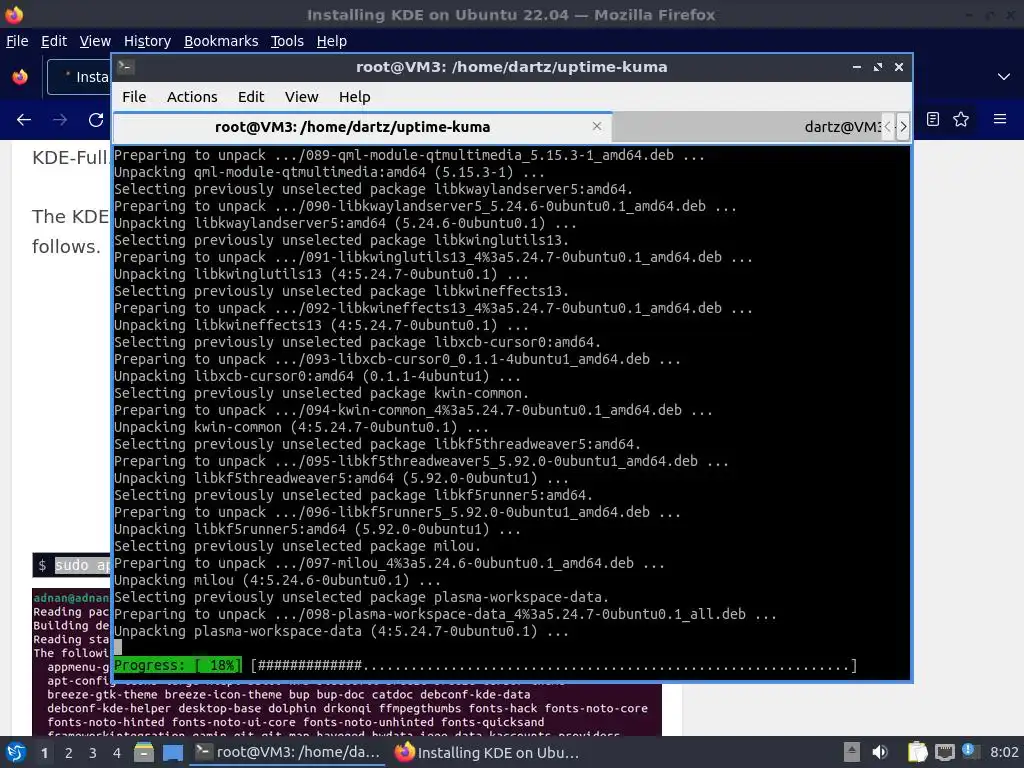Open Firefox Tools menu
The image size is (1024, 768).
[x=287, y=41]
